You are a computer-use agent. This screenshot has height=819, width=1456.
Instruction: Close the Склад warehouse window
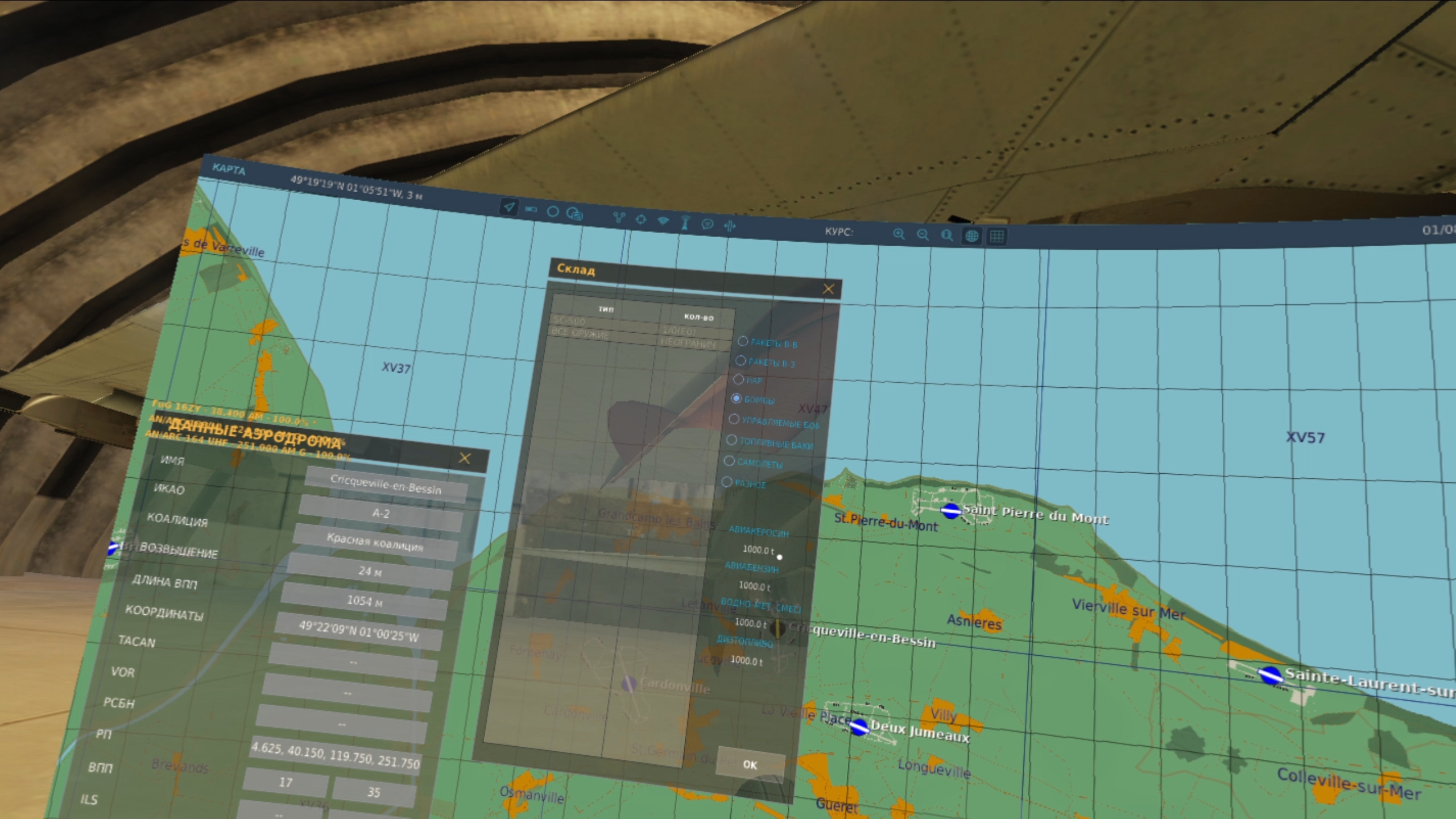(x=828, y=289)
